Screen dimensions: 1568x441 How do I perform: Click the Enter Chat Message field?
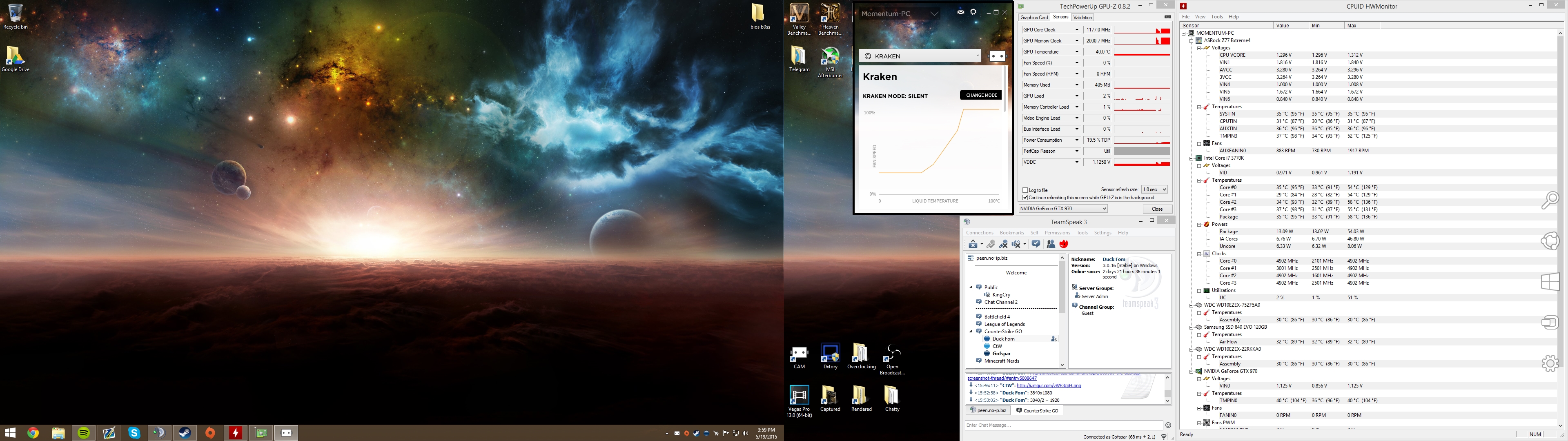point(1063,425)
